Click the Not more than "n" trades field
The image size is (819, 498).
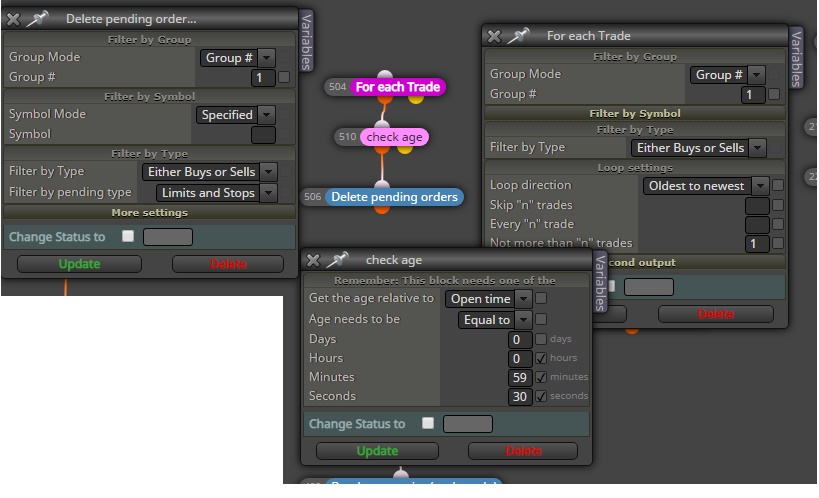[x=757, y=244]
